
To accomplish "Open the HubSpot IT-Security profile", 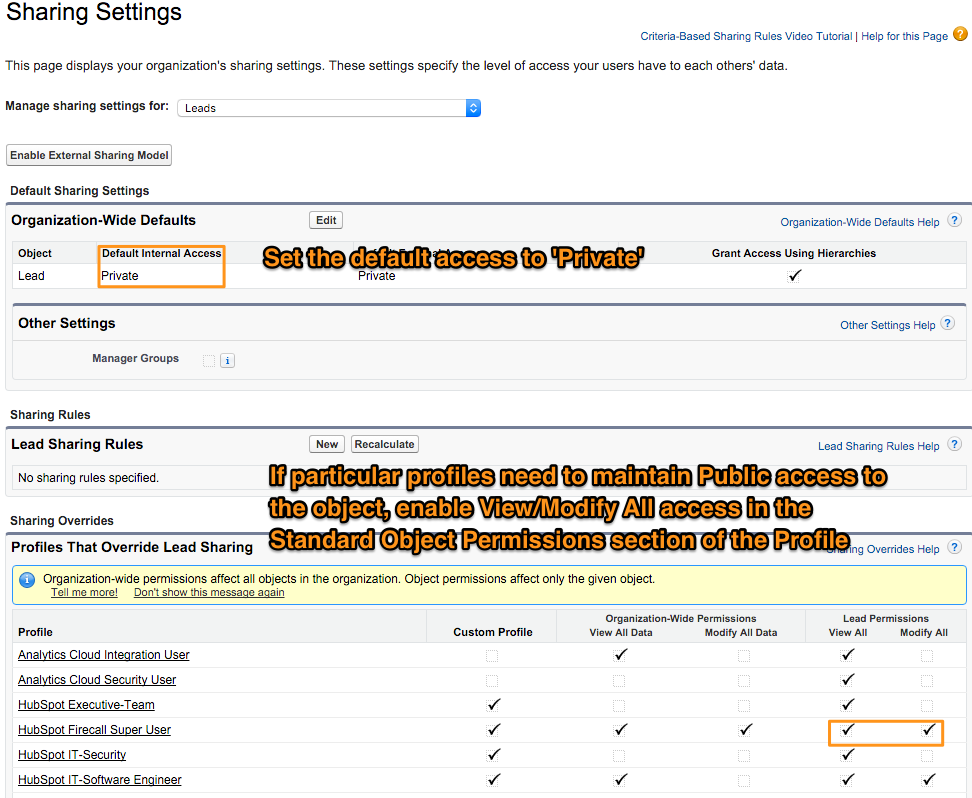I will [x=72, y=755].
